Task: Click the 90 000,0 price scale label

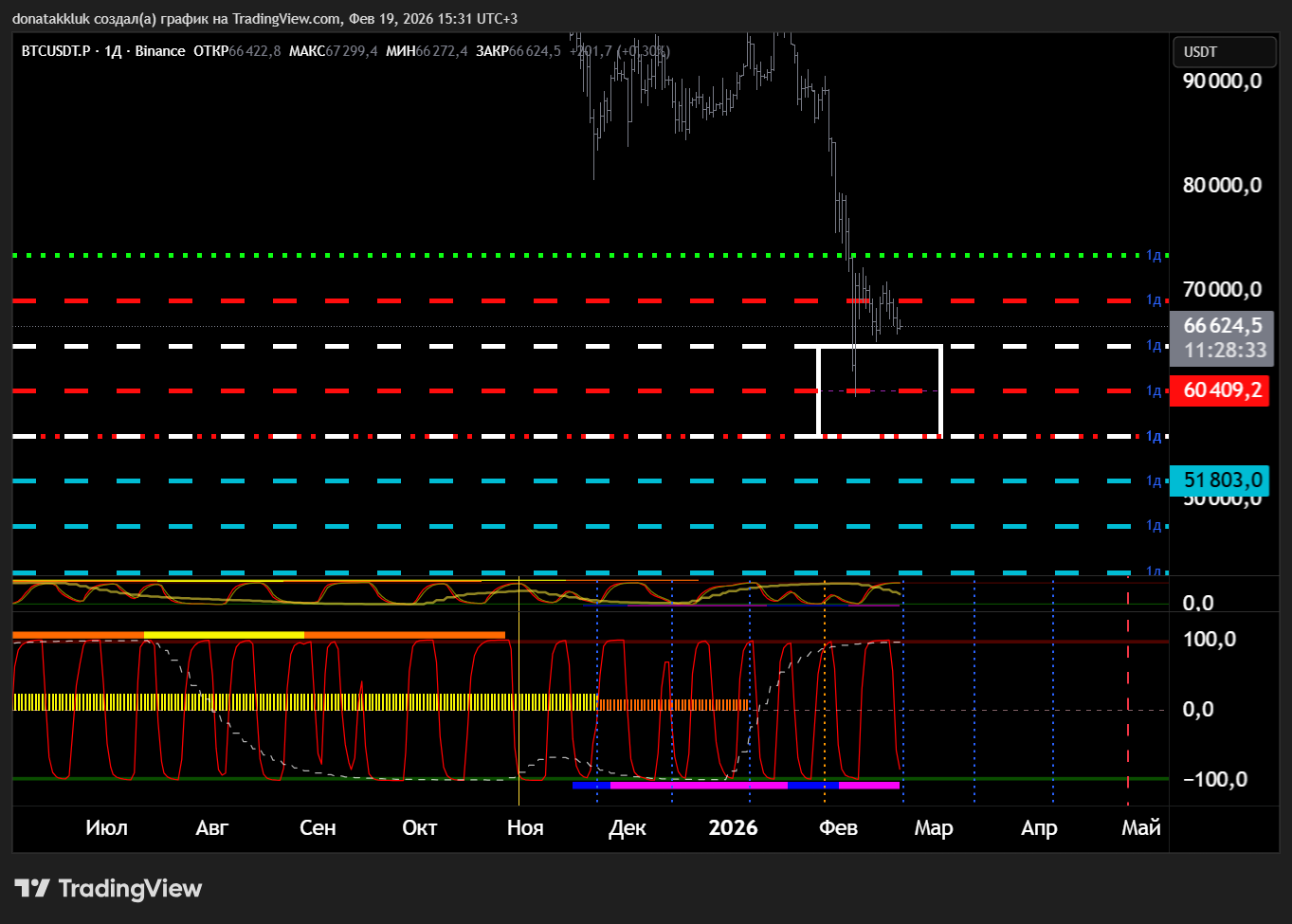Action: pyautogui.click(x=1222, y=82)
